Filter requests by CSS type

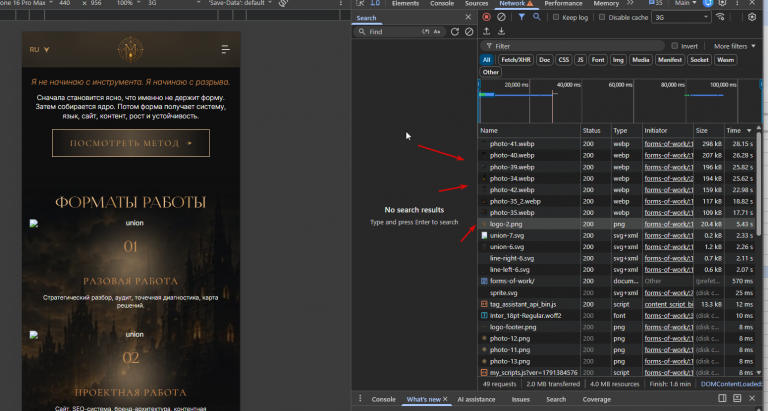(564, 60)
